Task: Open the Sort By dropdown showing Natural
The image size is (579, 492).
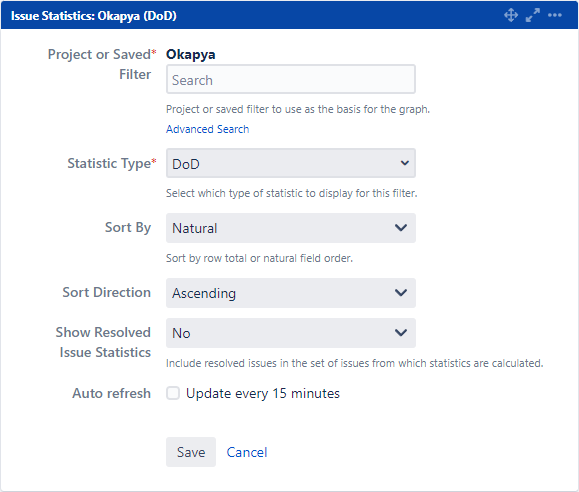Action: coord(291,228)
